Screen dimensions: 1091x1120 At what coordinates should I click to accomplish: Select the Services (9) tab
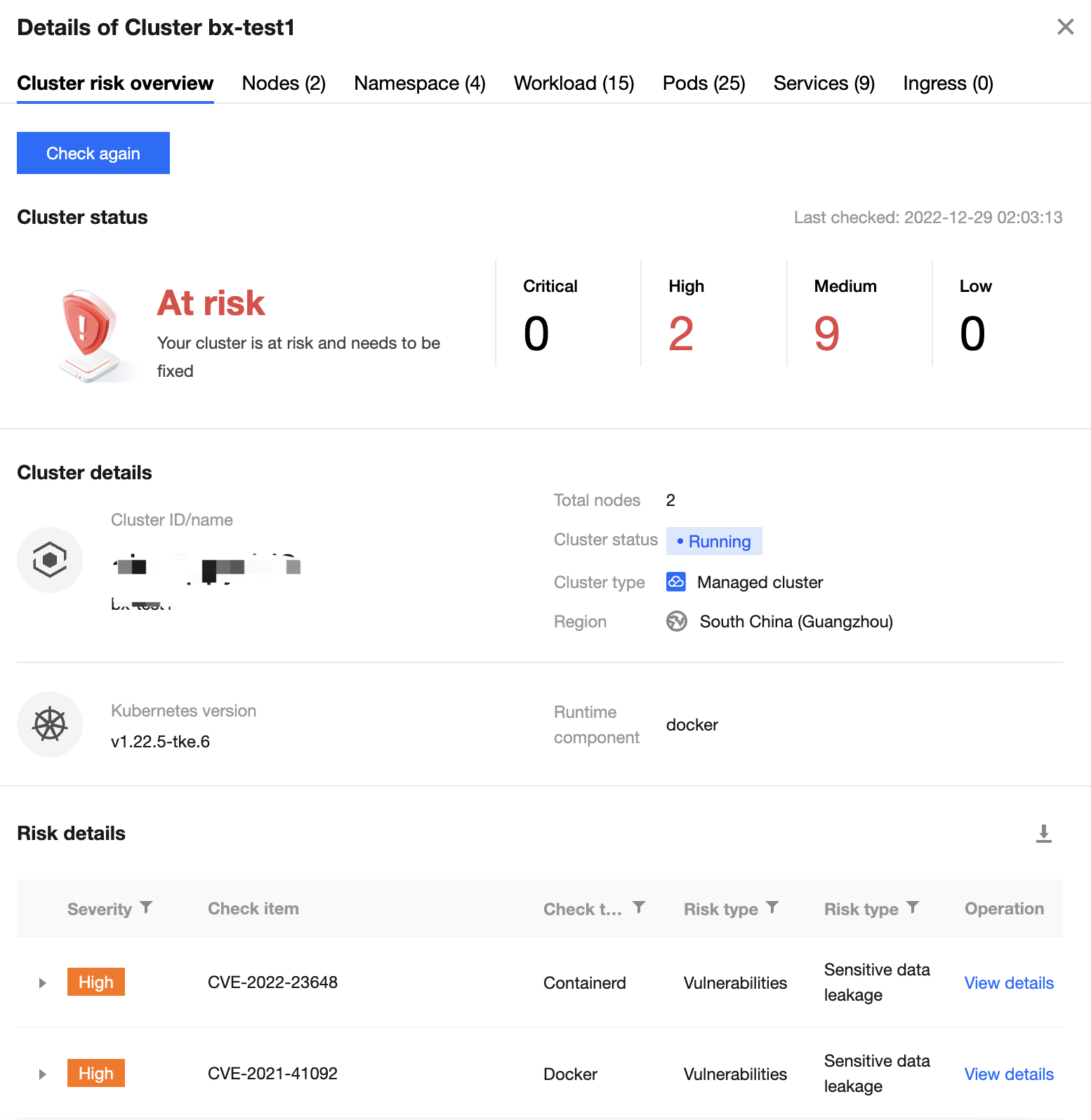[x=824, y=84]
